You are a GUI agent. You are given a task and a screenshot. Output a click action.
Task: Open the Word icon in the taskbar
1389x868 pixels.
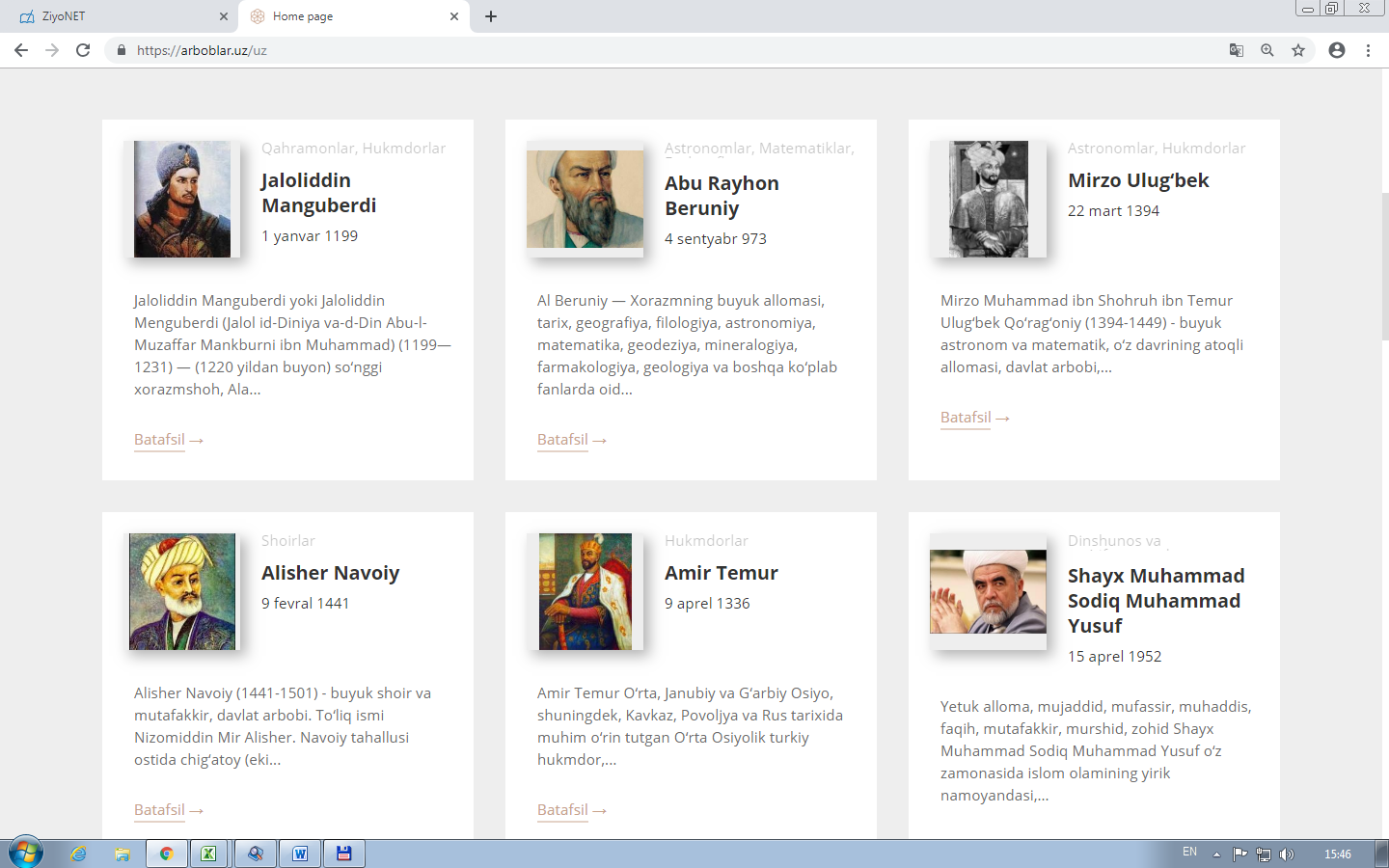pyautogui.click(x=300, y=854)
